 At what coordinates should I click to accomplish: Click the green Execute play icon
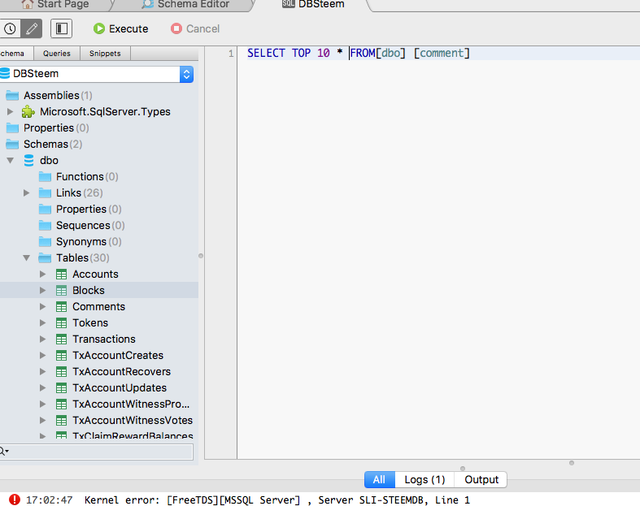pyautogui.click(x=99, y=29)
